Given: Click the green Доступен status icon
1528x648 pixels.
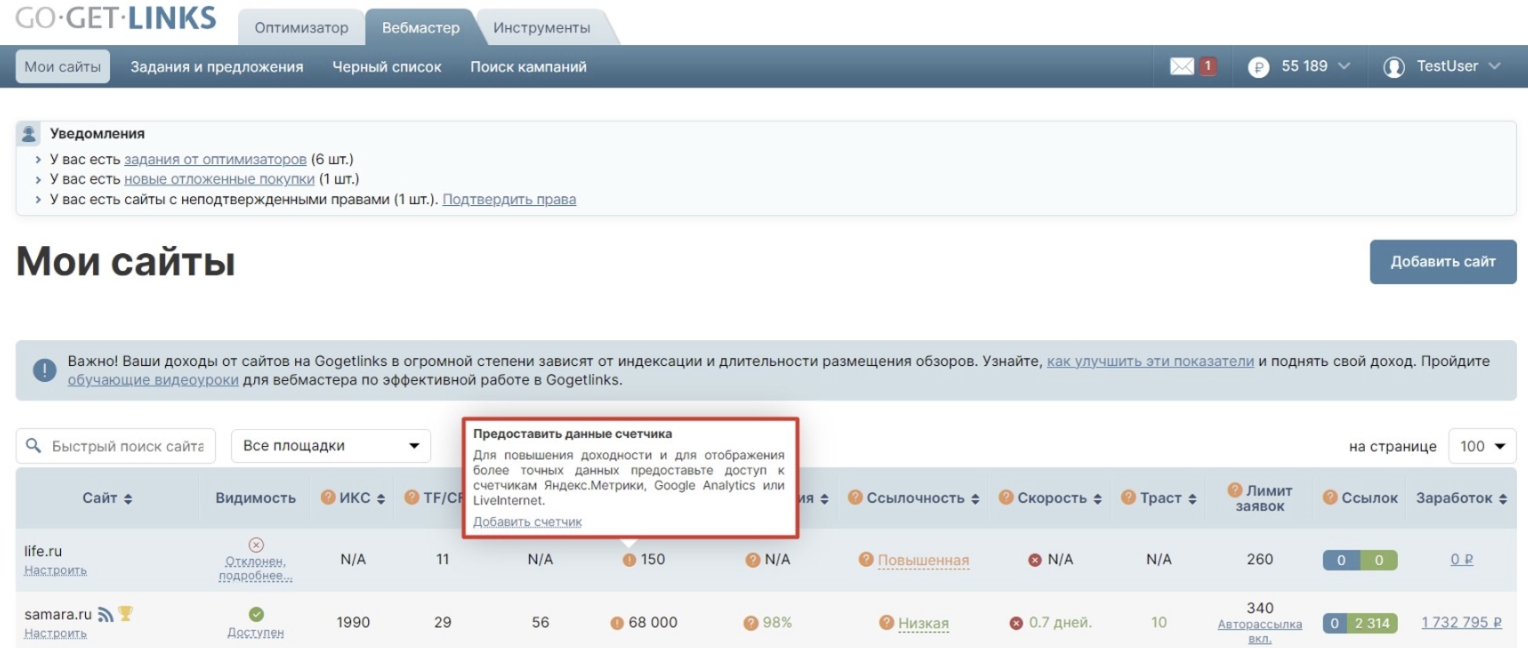Looking at the screenshot, I should pos(256,614).
